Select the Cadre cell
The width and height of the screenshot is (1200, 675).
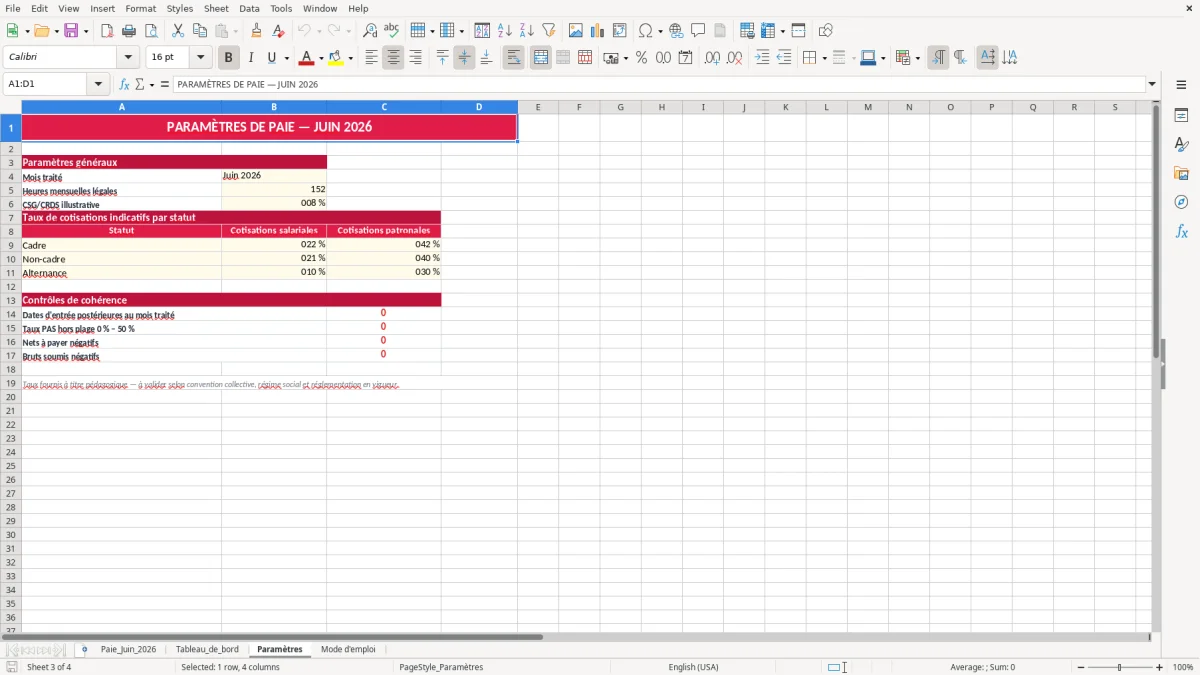[x=122, y=245]
